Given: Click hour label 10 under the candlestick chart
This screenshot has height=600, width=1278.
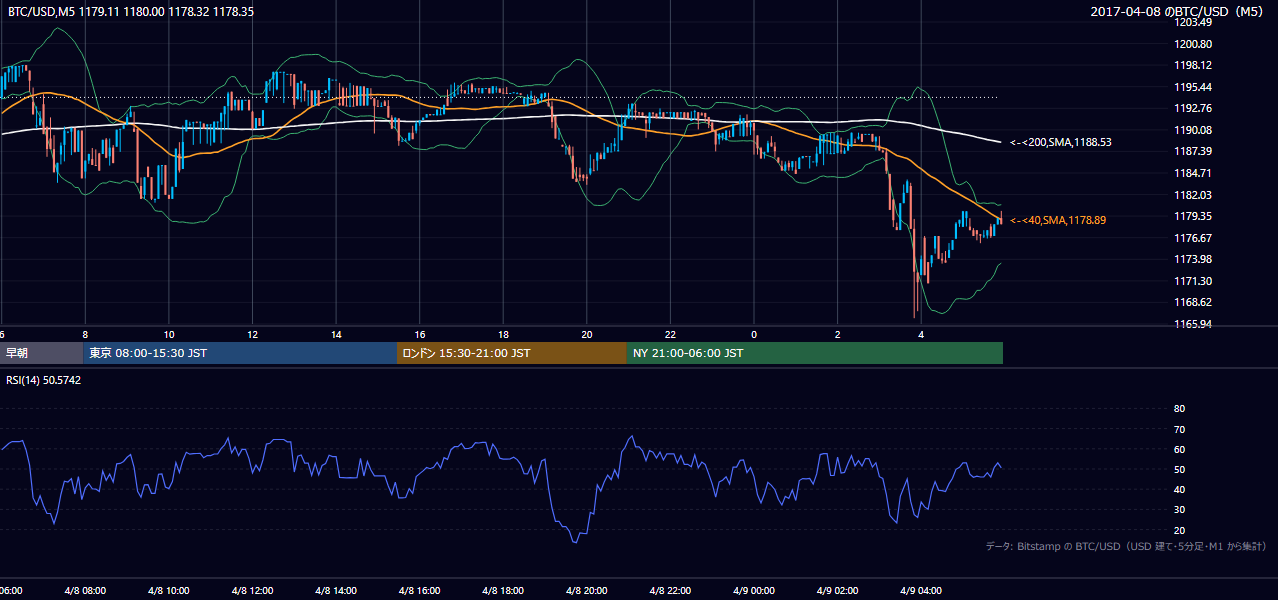Looking at the screenshot, I should 169,334.
